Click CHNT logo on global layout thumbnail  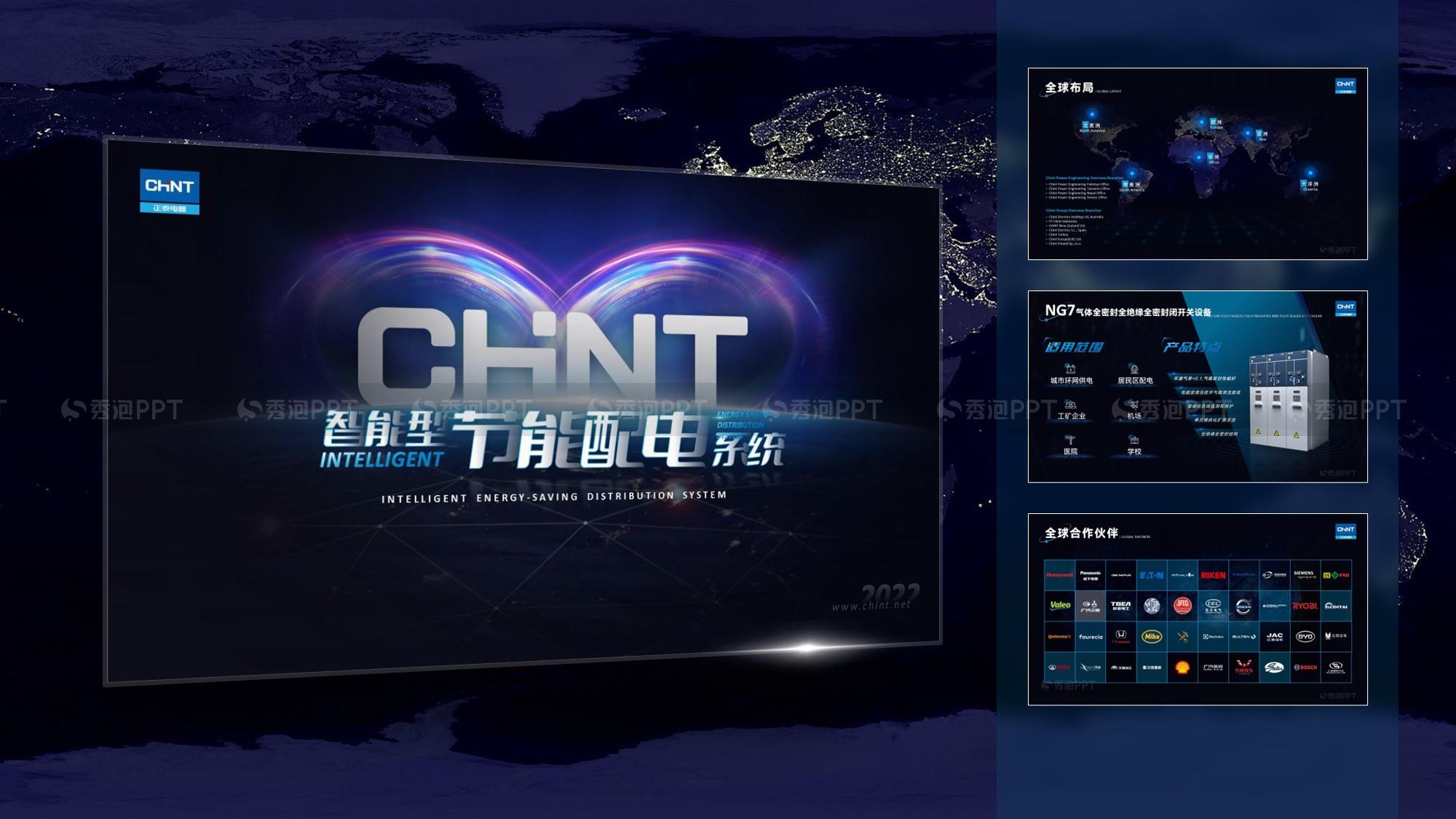[x=1345, y=86]
